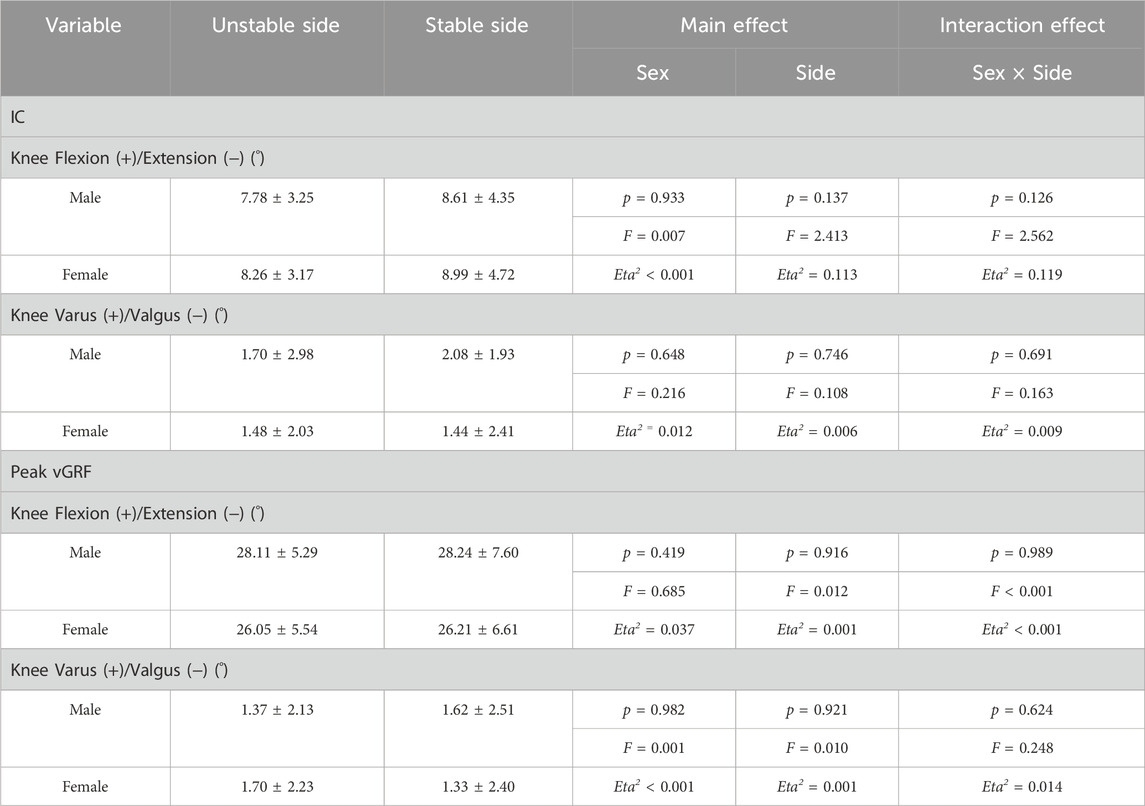Select the 1.48 ± 2.03 cell

click(x=276, y=431)
